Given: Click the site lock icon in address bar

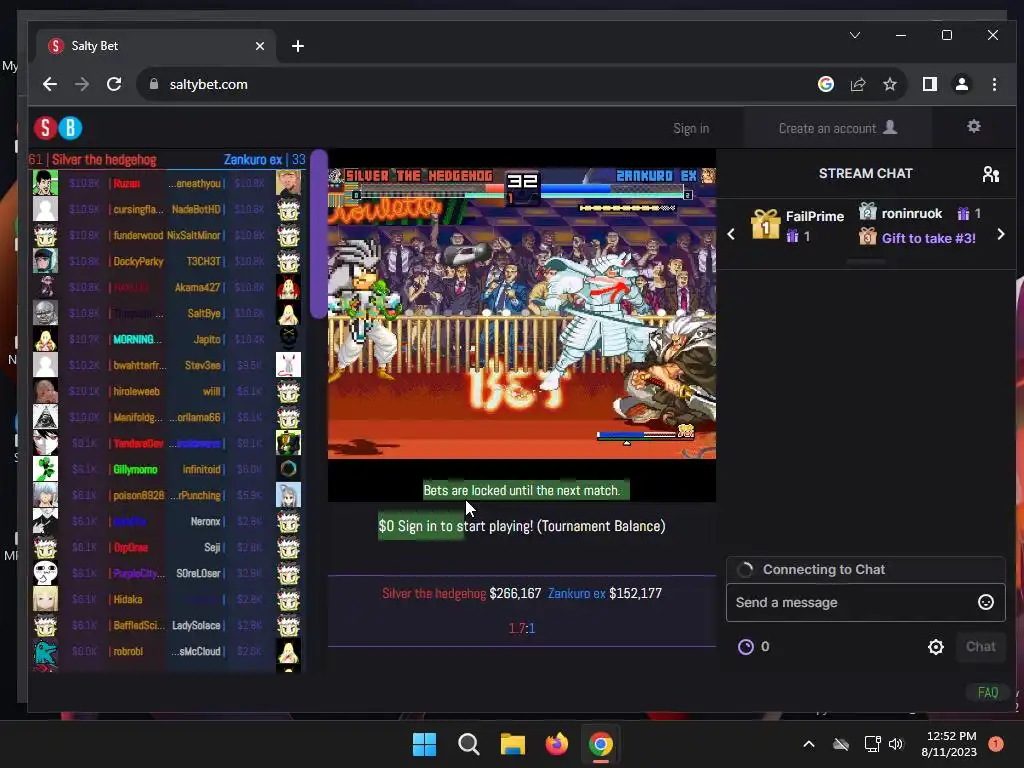Looking at the screenshot, I should click(154, 84).
